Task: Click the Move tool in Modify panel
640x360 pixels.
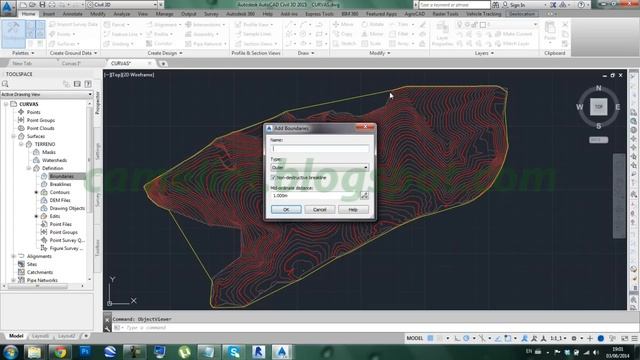Action: point(343,24)
